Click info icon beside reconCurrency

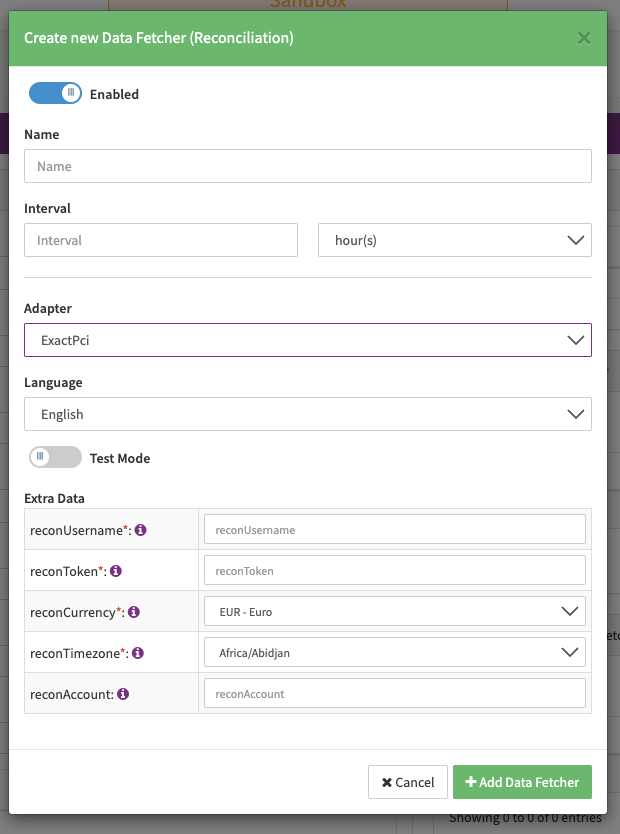tap(134, 612)
